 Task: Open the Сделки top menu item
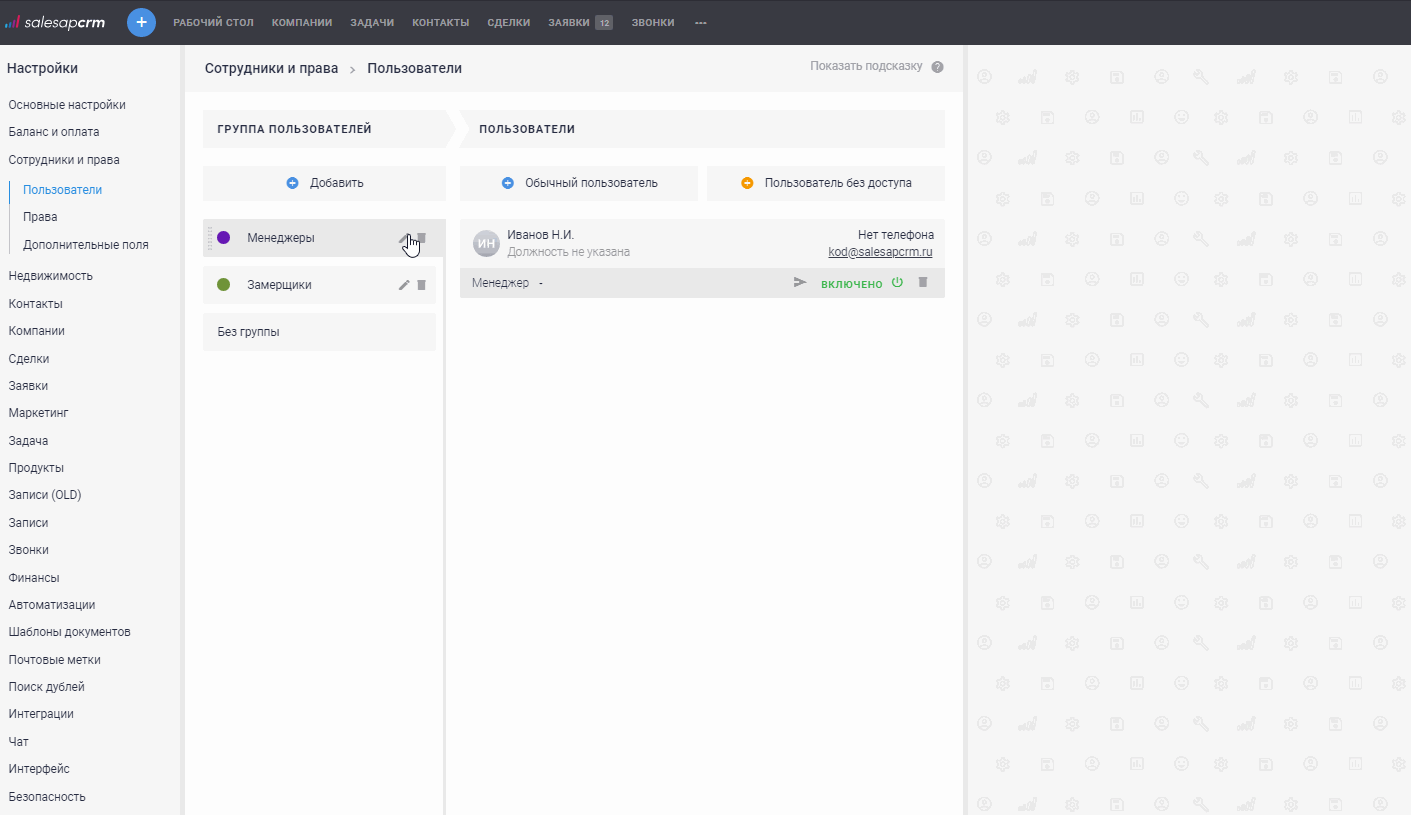tap(508, 22)
